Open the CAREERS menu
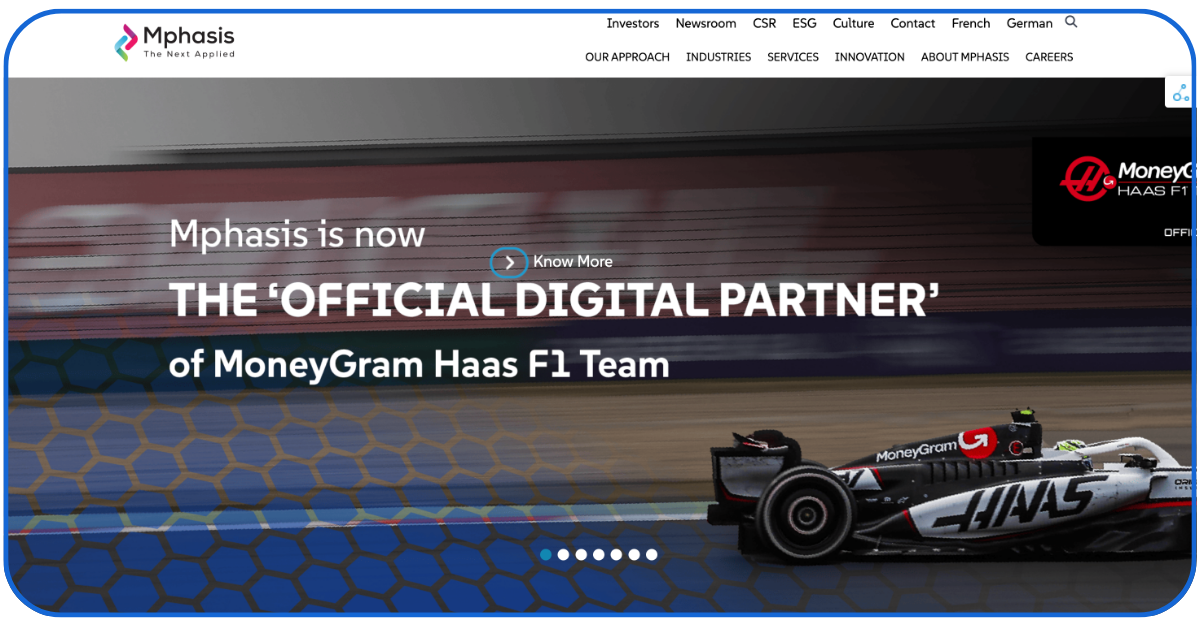Viewport: 1200px width, 628px height. [1049, 57]
